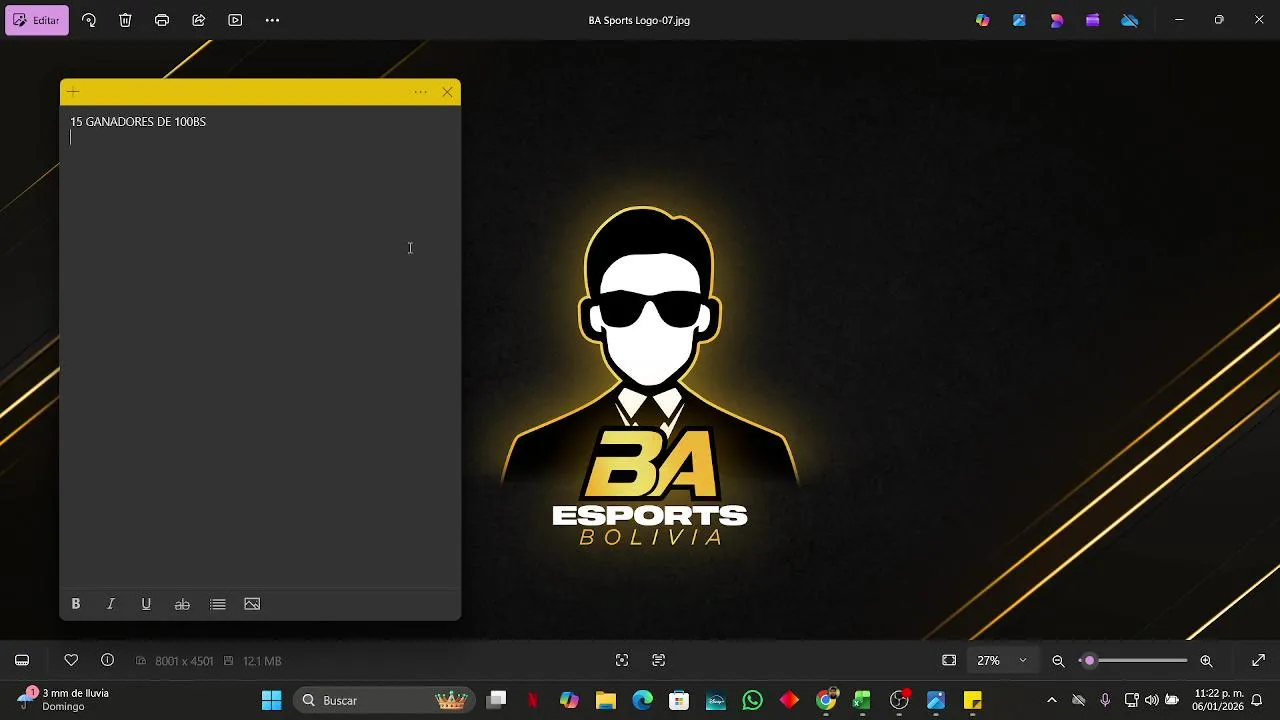Viewport: 1280px width, 720px height.
Task: Open clock and date flyout
Action: point(1217,700)
